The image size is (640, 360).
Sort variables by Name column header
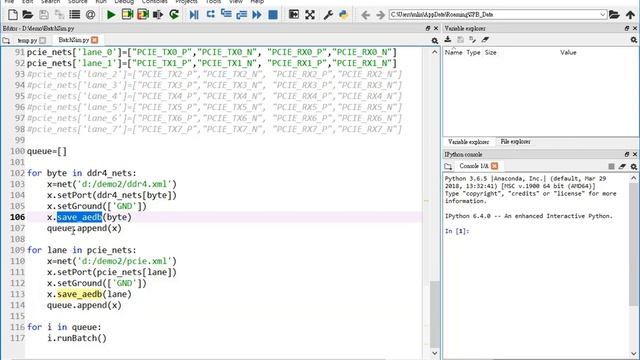point(453,53)
